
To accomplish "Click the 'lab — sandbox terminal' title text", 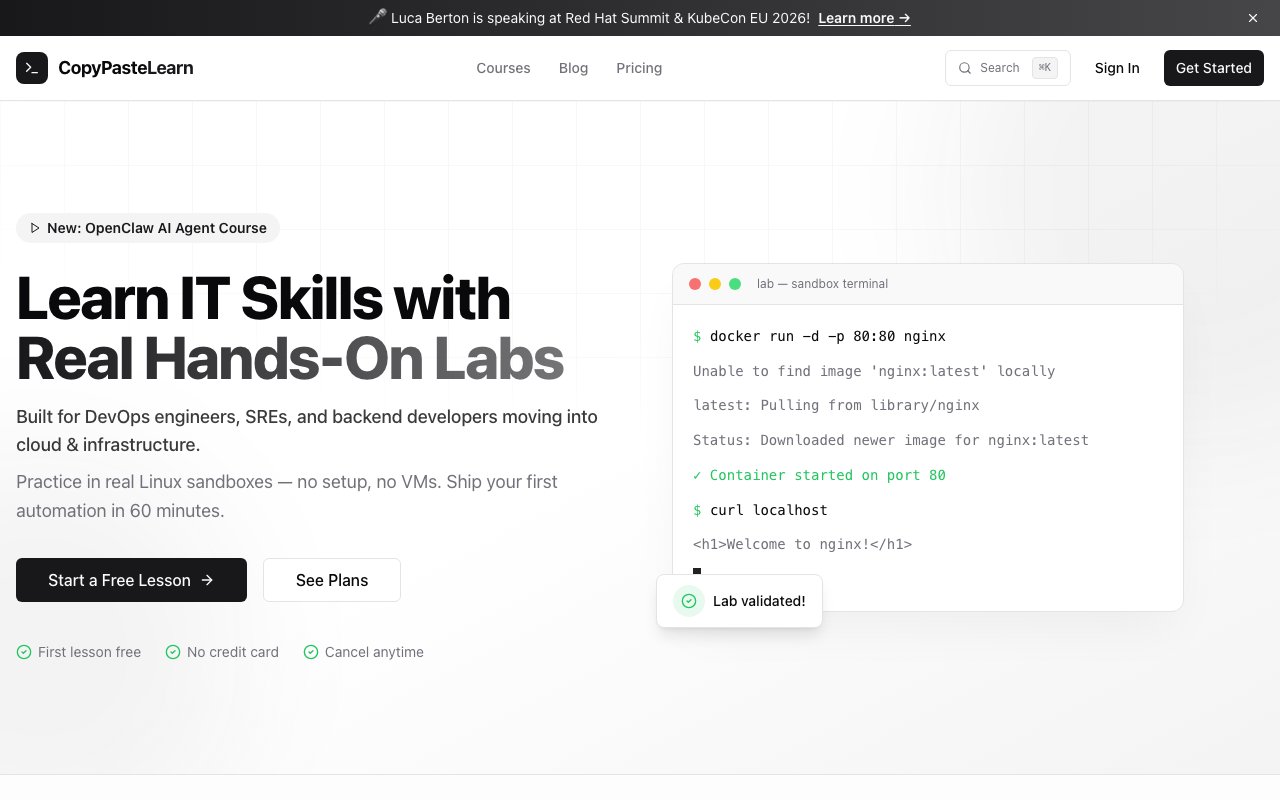I will click(x=822, y=284).
